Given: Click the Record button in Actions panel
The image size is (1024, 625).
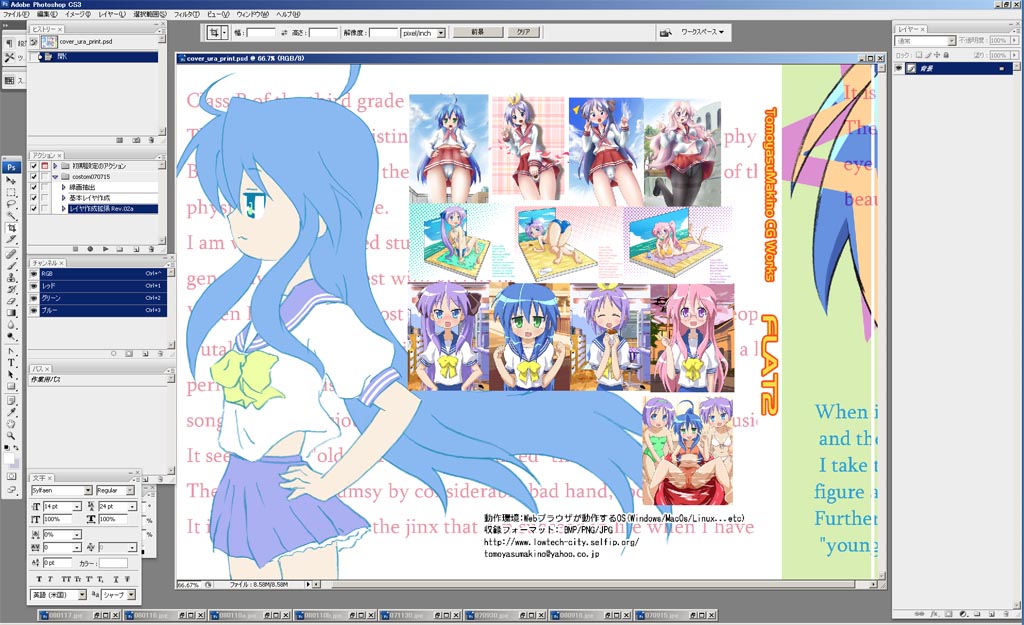Looking at the screenshot, I should coord(90,249).
